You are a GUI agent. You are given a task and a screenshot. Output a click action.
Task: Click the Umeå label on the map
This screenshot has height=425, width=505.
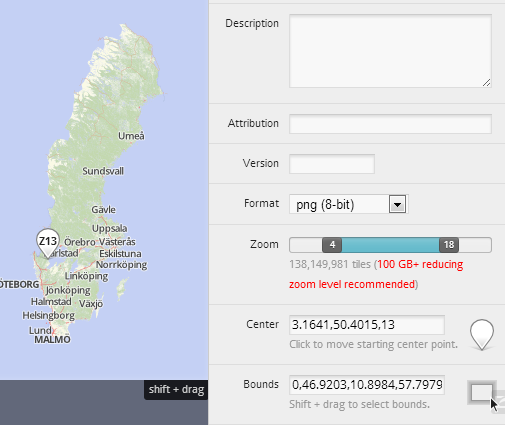click(x=131, y=136)
